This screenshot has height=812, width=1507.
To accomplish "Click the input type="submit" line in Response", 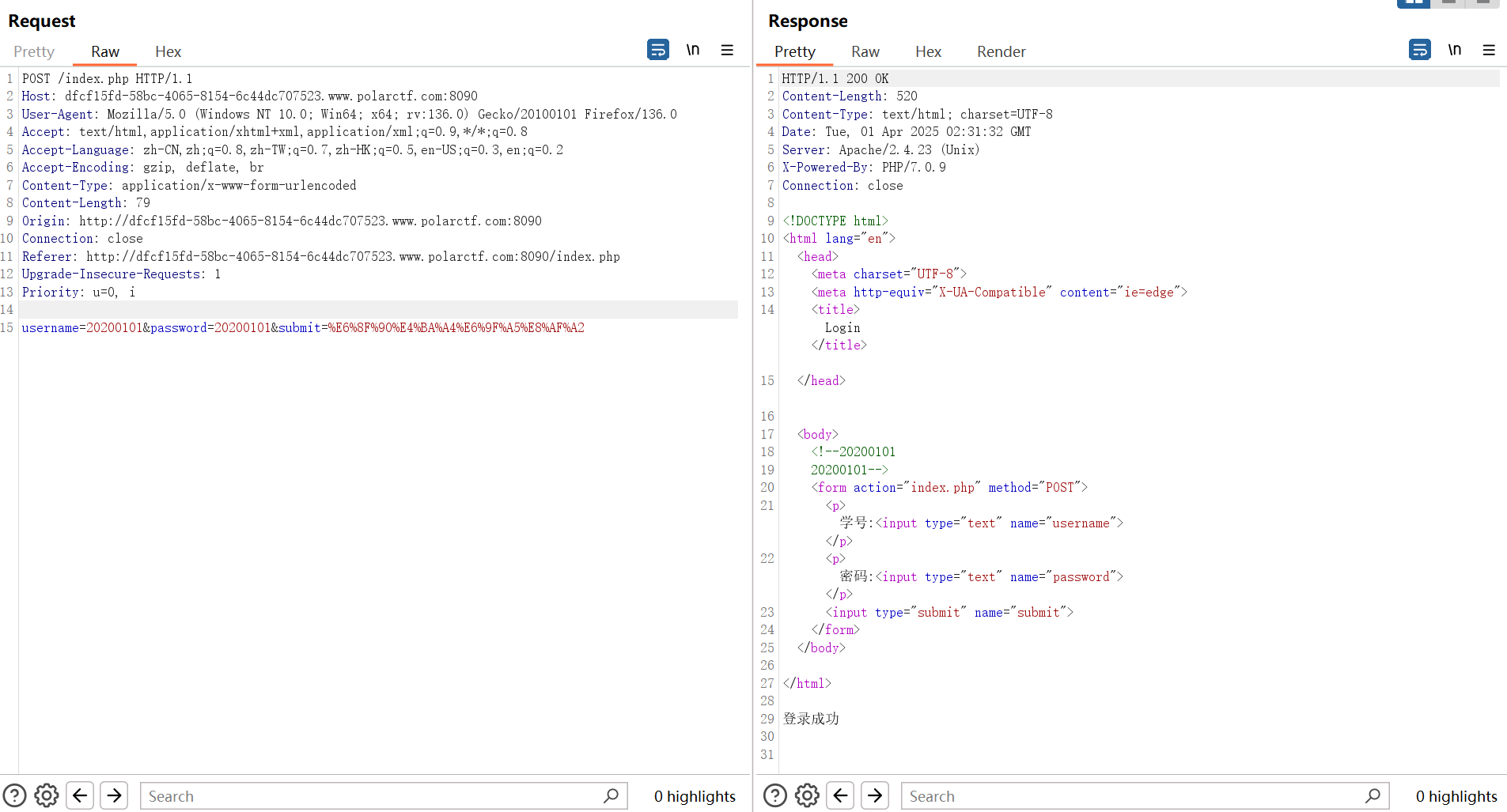I will pos(949,612).
